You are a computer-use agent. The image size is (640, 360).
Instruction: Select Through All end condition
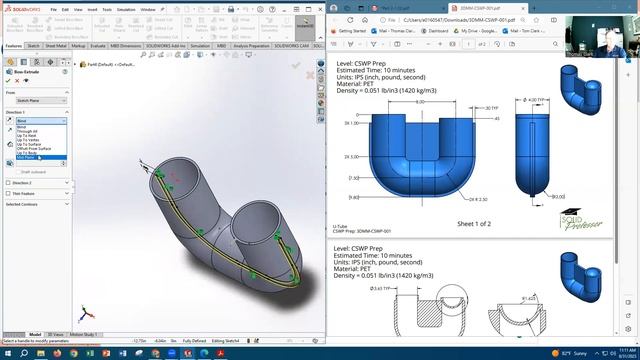(41, 131)
